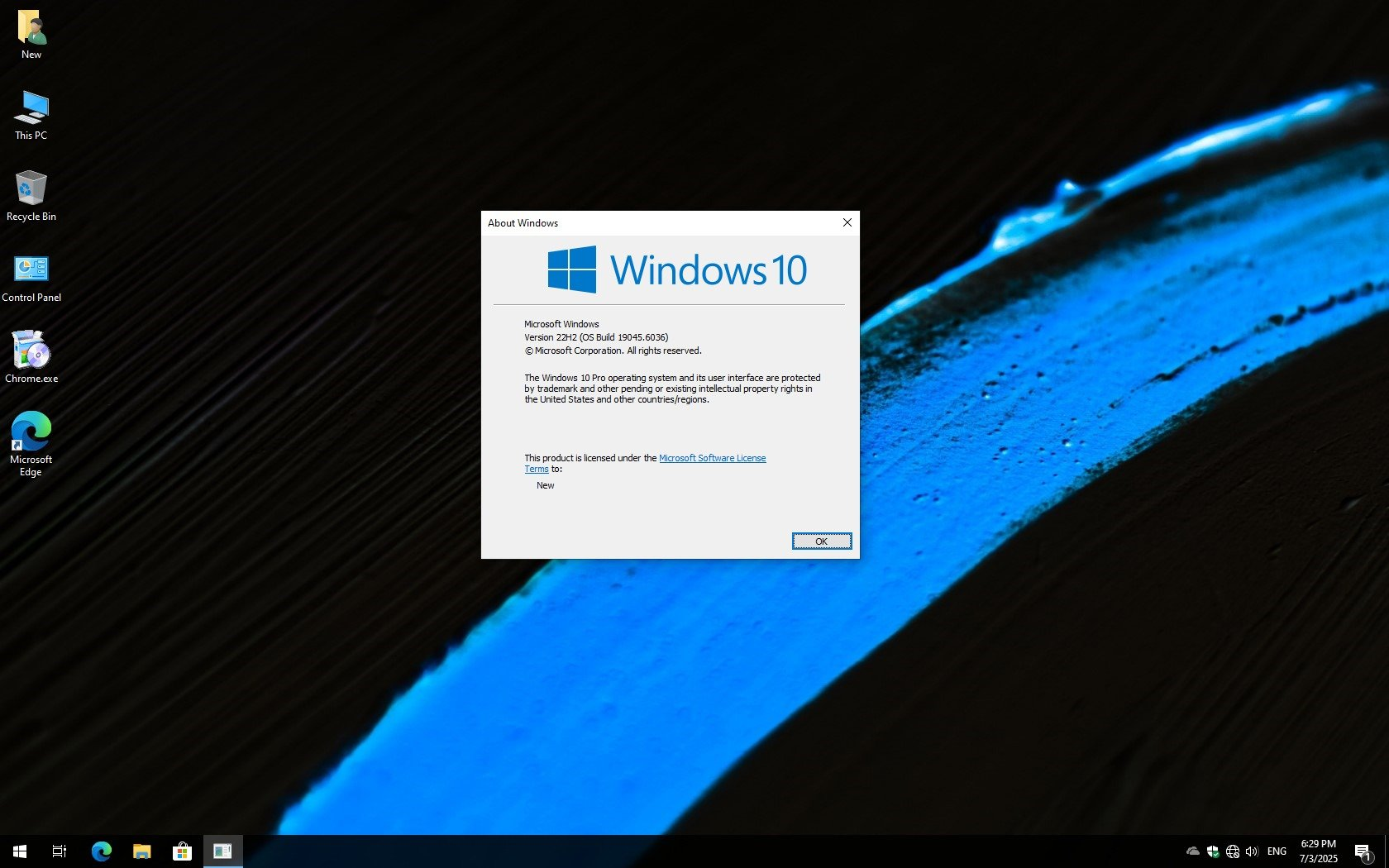Screen dimensions: 1389x868
Task: Open OneDrive from the system tray
Action: pyautogui.click(x=1192, y=851)
